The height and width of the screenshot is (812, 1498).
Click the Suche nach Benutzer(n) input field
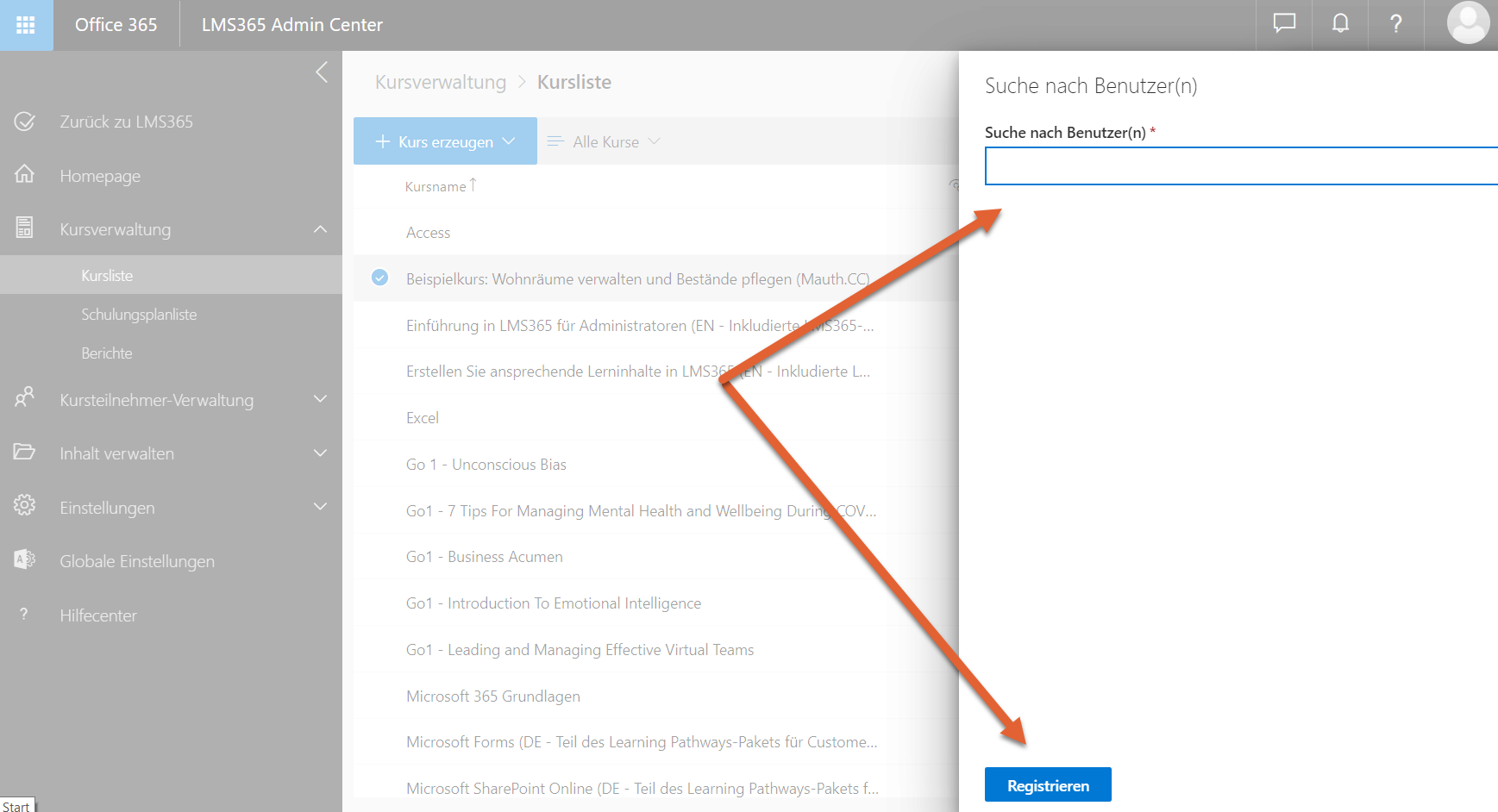tap(1240, 166)
